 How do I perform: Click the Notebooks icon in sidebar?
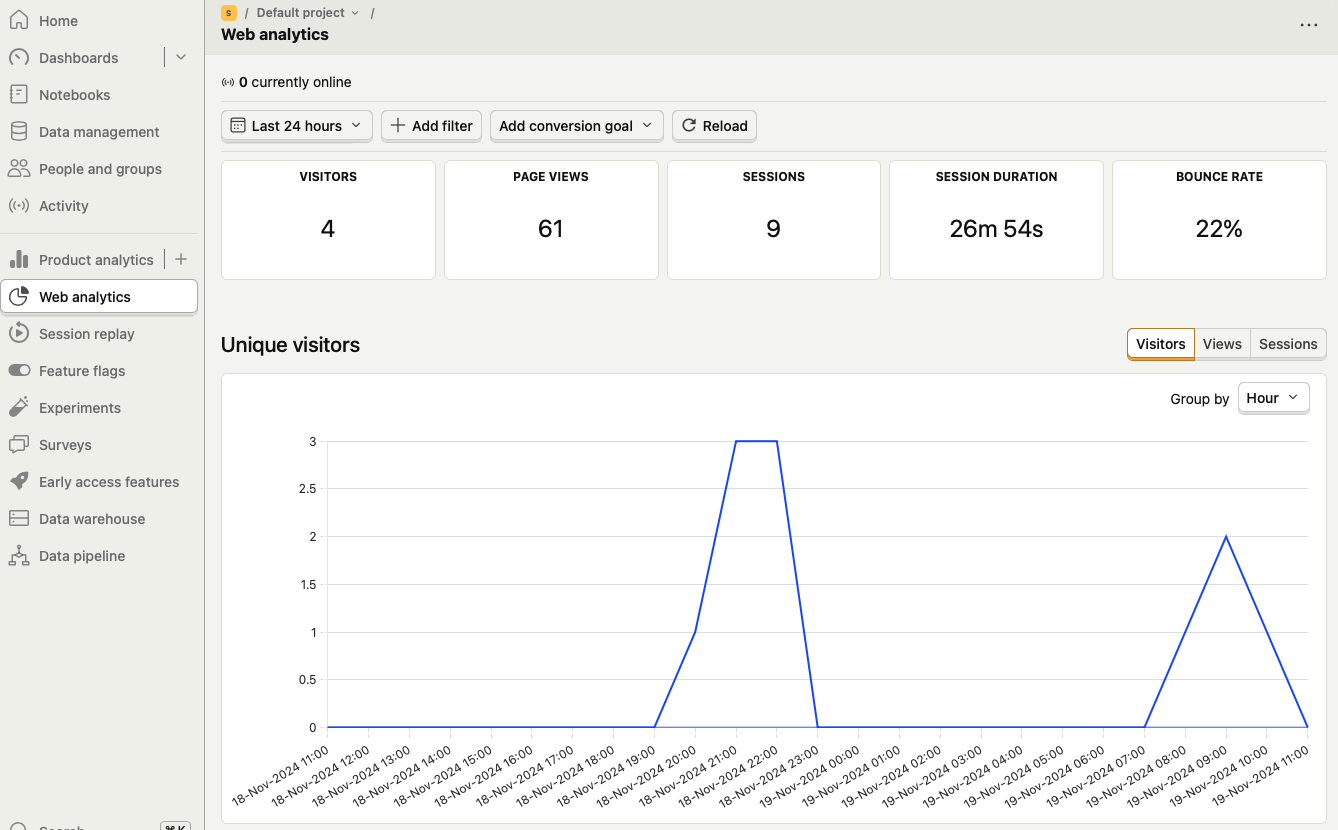(19, 95)
